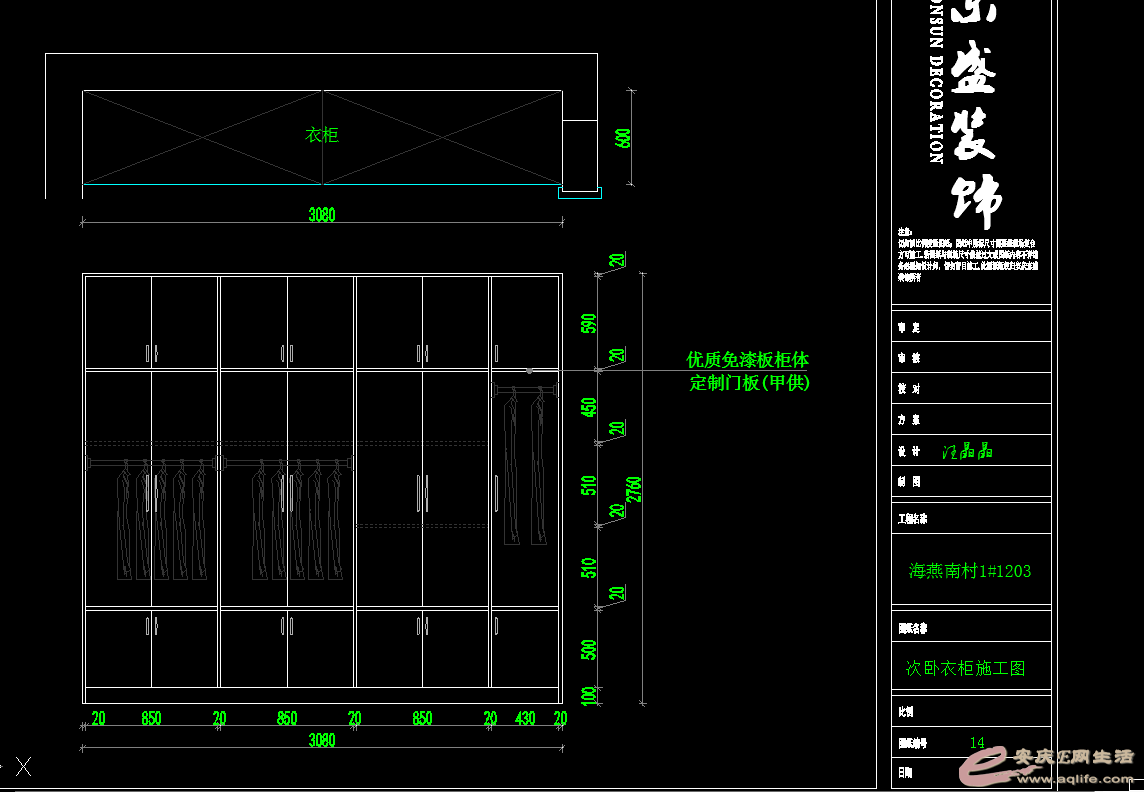Screen dimensions: 1144x792
Task: Select the 优质免漆板柜体 annotation text
Action: pyautogui.click(x=747, y=359)
